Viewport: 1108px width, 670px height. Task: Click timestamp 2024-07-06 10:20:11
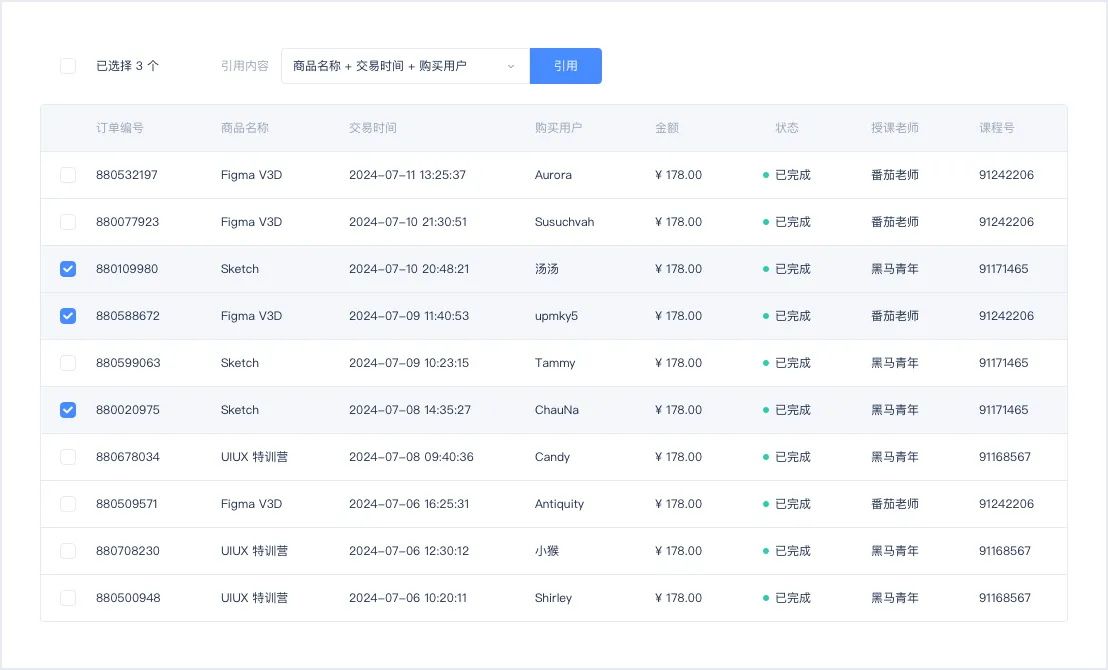point(408,598)
